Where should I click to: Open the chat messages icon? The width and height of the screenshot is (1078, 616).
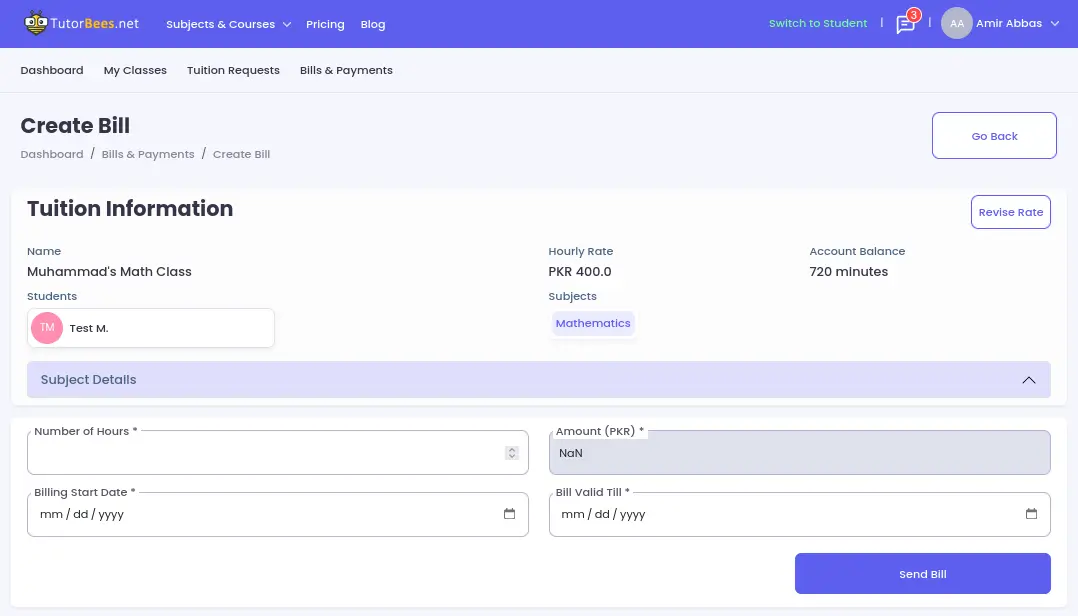tap(905, 24)
